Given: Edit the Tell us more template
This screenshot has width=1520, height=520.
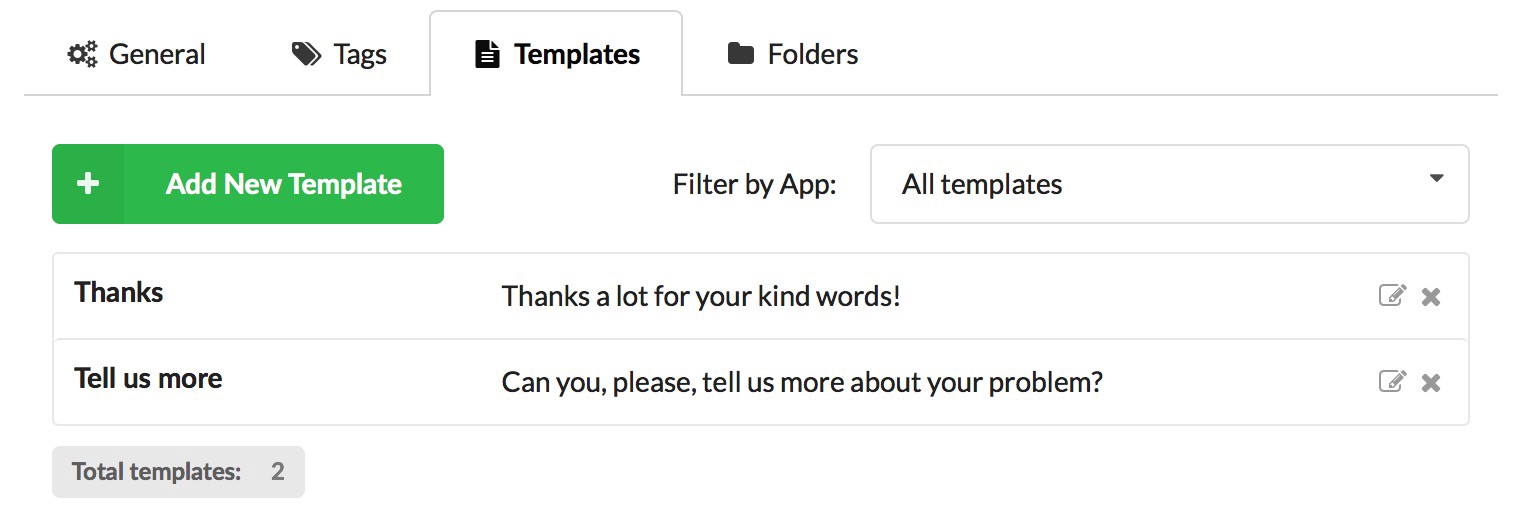Looking at the screenshot, I should [x=1392, y=381].
